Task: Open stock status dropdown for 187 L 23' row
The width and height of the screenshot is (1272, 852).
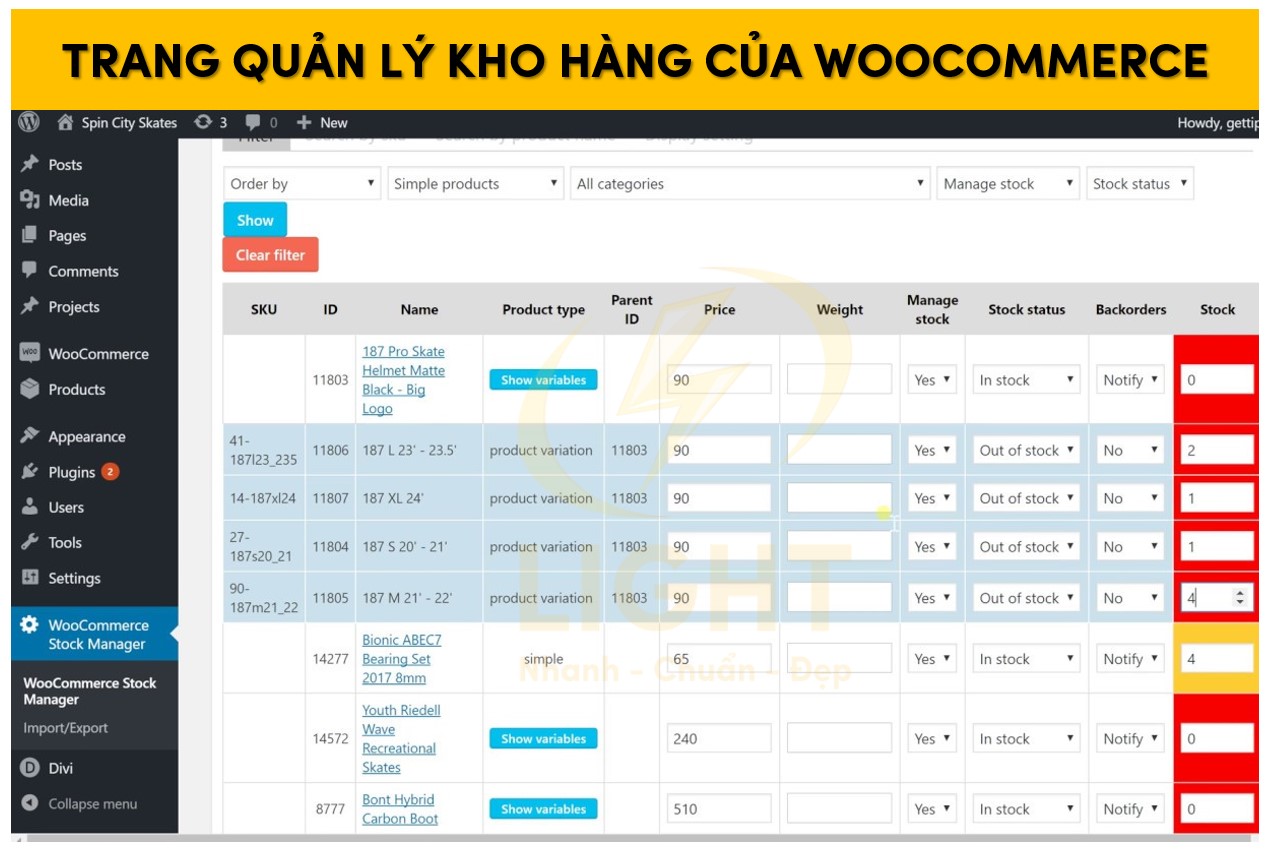Action: click(x=1026, y=450)
